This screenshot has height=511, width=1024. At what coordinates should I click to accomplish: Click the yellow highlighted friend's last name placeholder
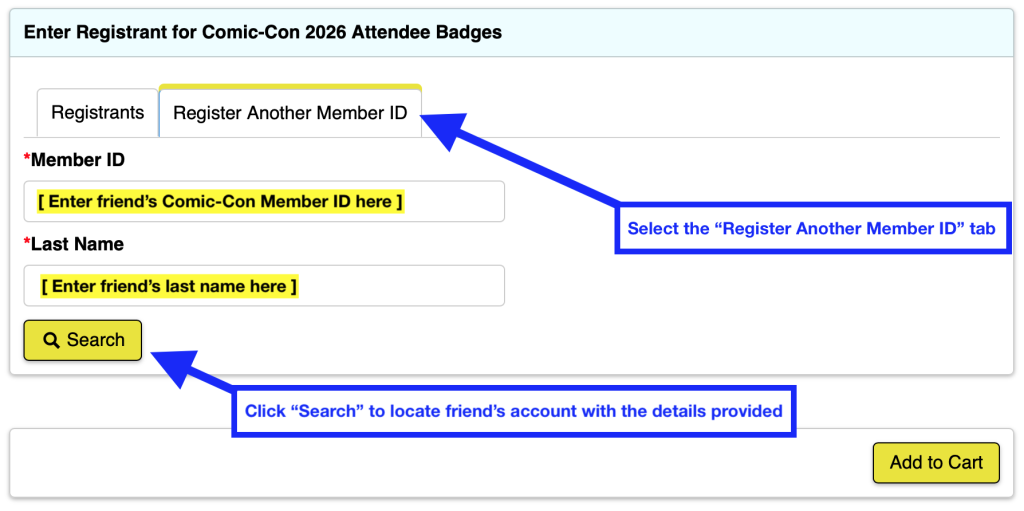pos(169,287)
